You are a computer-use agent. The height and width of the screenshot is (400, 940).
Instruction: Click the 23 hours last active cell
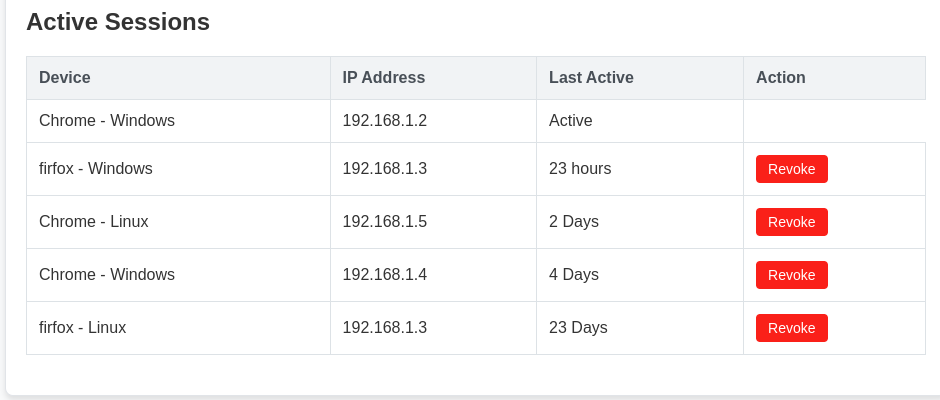click(x=580, y=169)
